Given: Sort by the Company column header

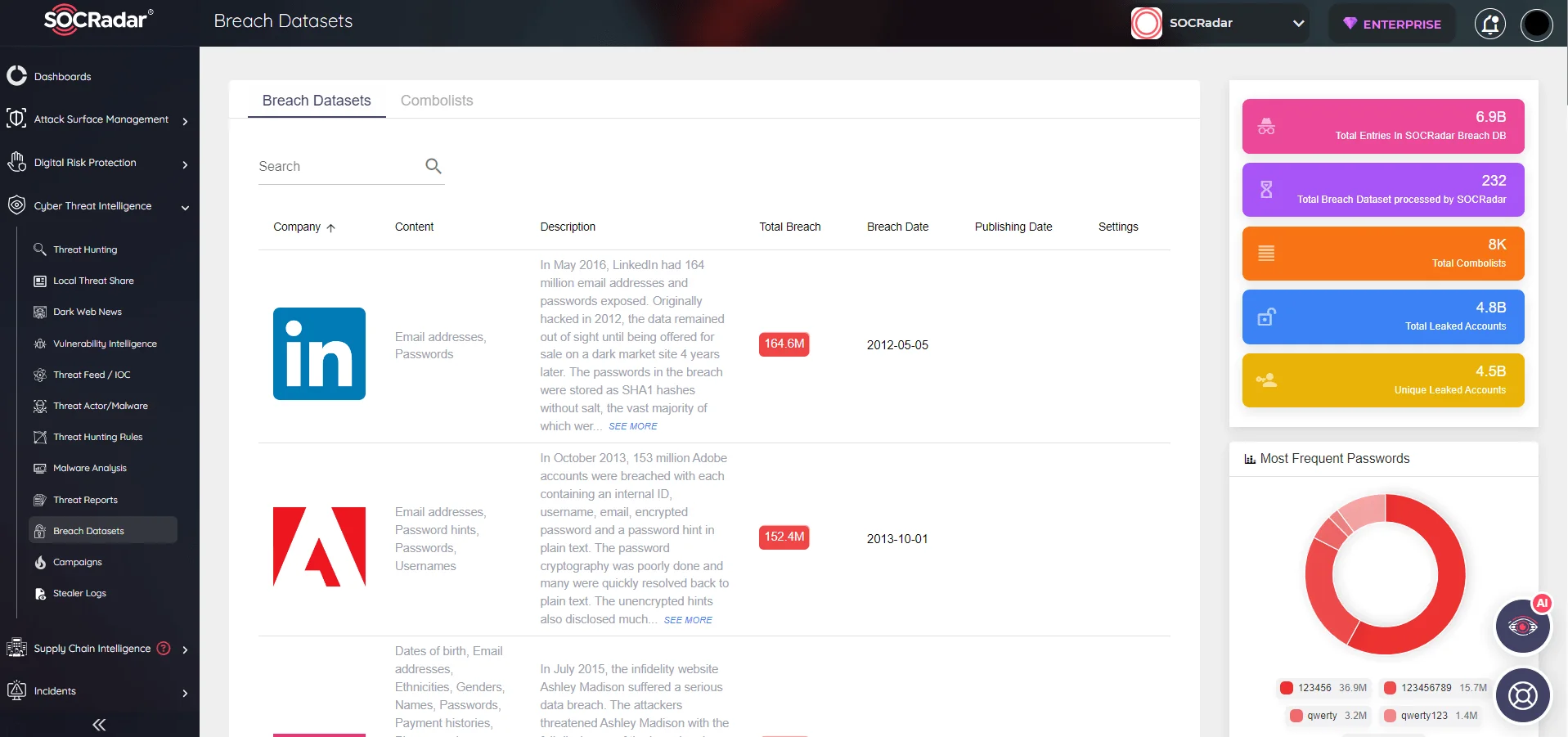Looking at the screenshot, I should [x=304, y=227].
